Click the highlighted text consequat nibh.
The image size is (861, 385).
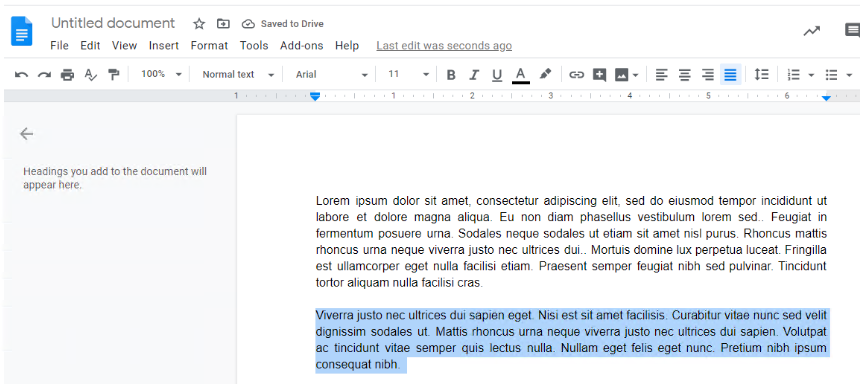pos(359,365)
